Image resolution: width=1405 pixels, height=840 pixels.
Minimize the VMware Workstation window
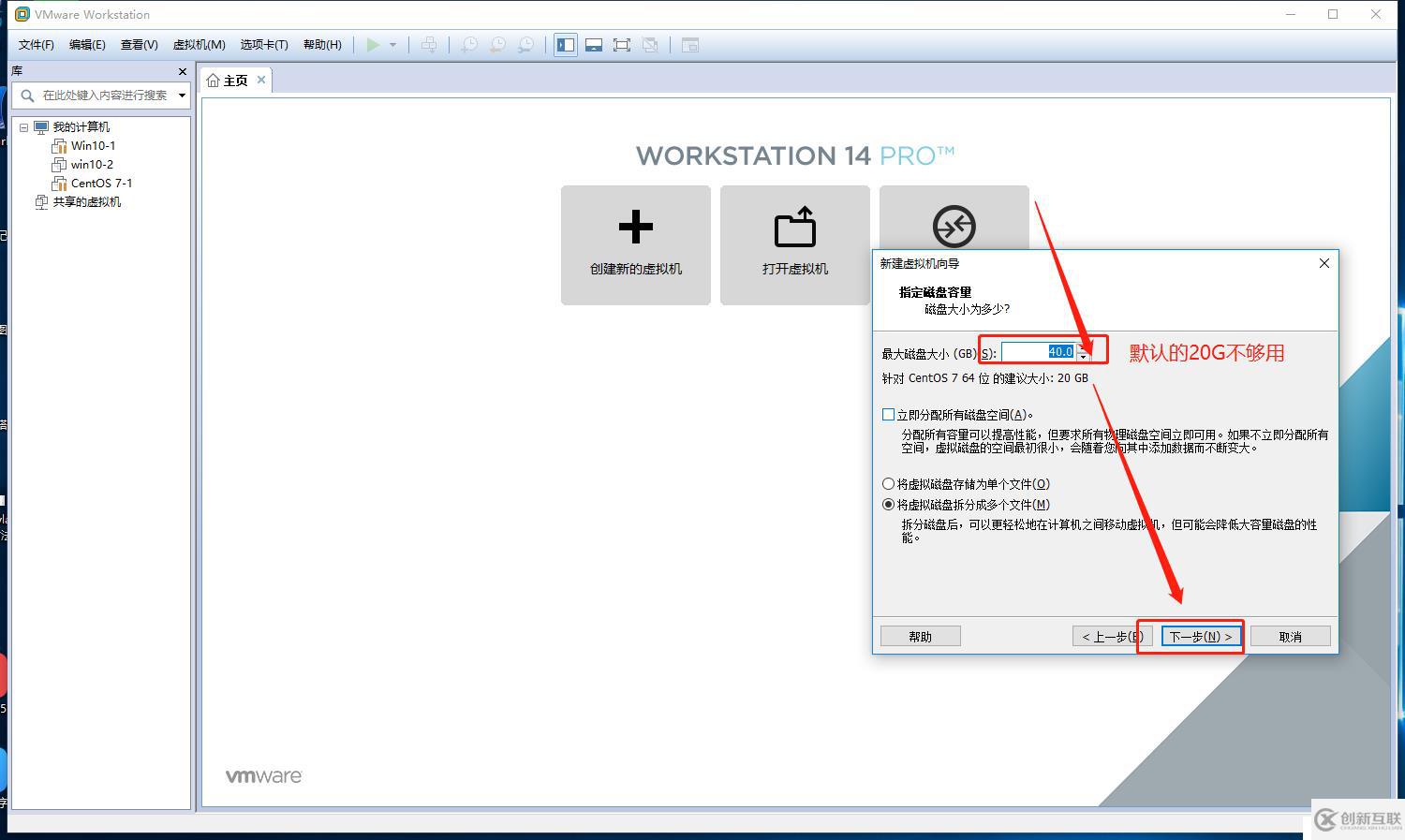[1291, 14]
